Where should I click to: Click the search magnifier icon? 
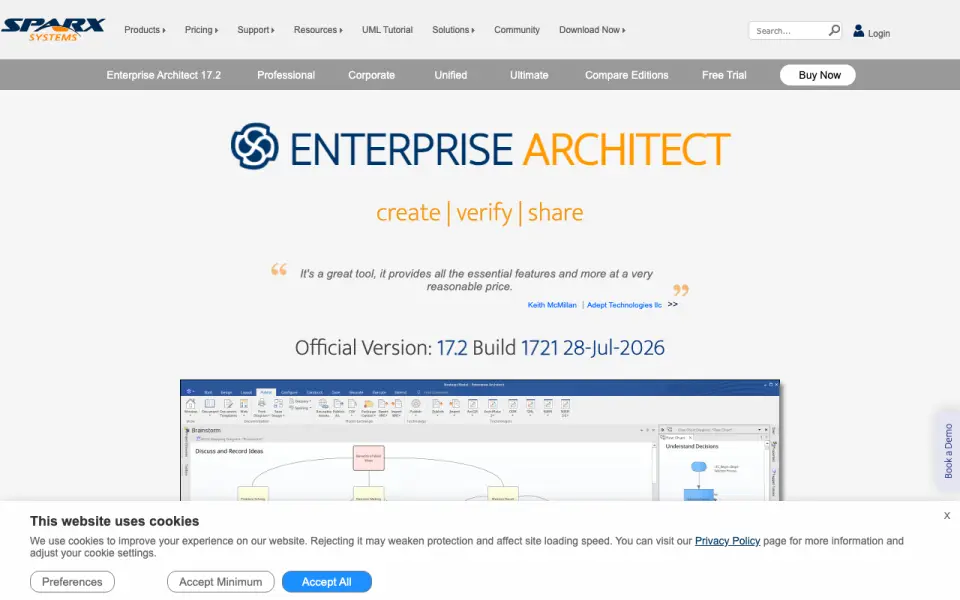coord(834,30)
